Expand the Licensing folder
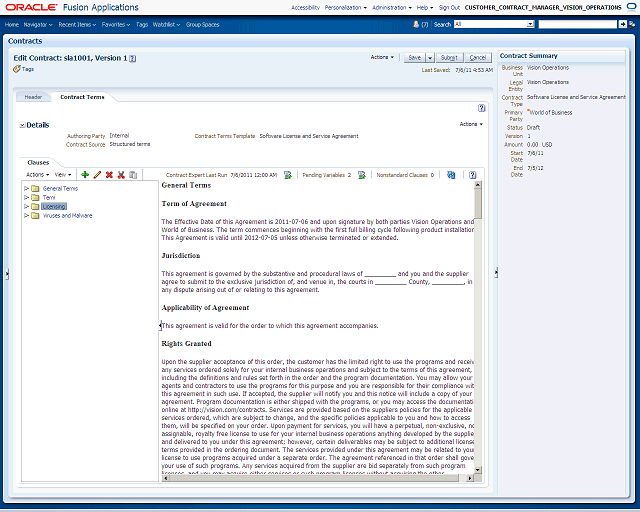Screen dimensions: 640x512 click(27, 206)
